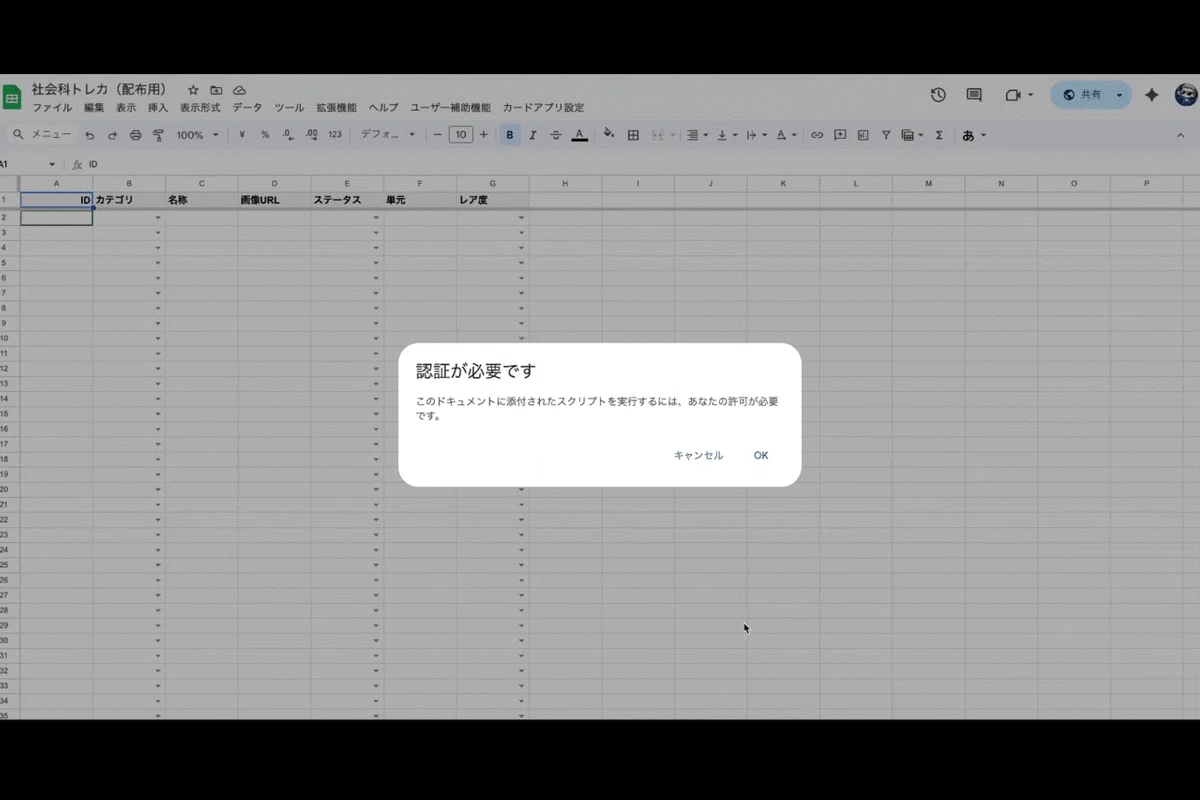Open the table views icon dropdown
The image size is (1200, 800).
[912, 135]
